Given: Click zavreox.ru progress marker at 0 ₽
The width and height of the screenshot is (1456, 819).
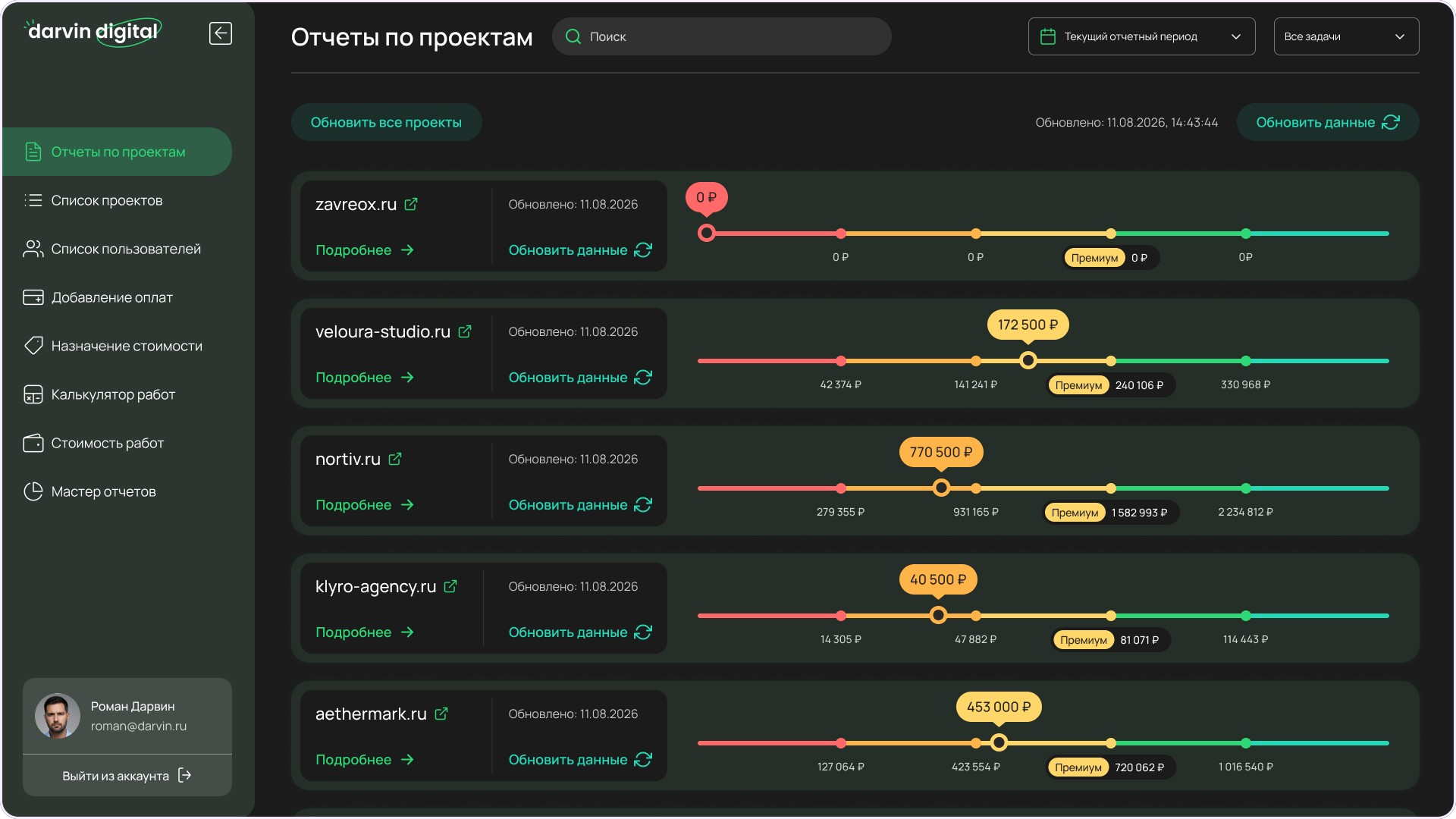Looking at the screenshot, I should tap(707, 233).
